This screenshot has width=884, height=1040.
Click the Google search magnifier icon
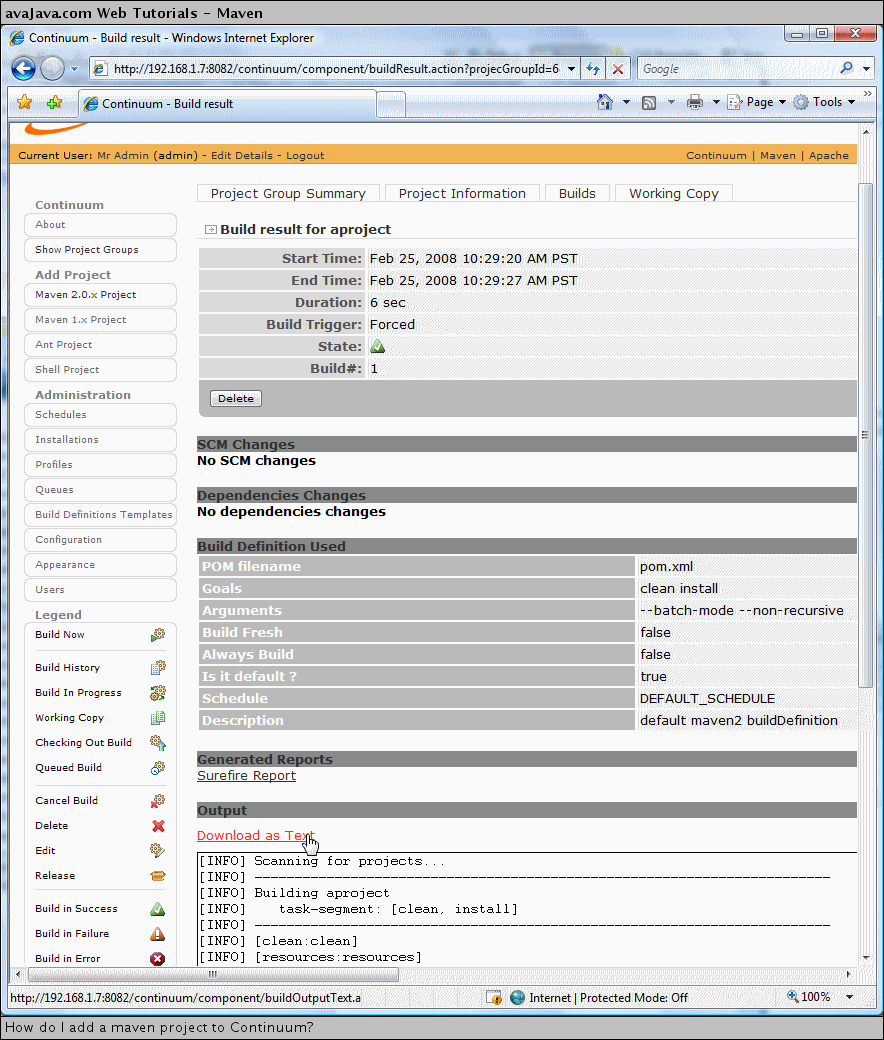pyautogui.click(x=847, y=69)
